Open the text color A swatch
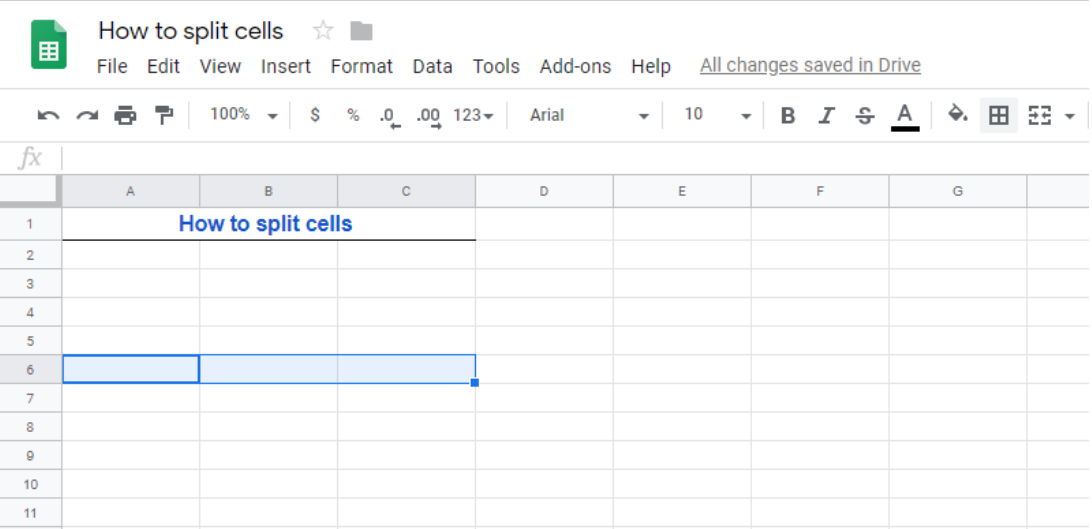 pos(905,116)
